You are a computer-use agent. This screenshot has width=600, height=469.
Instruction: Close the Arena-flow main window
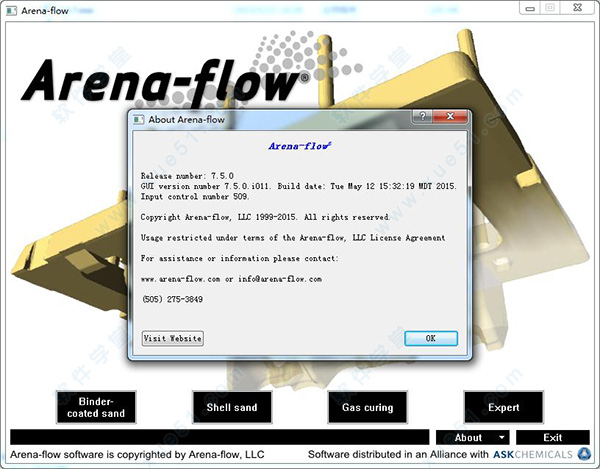(577, 8)
